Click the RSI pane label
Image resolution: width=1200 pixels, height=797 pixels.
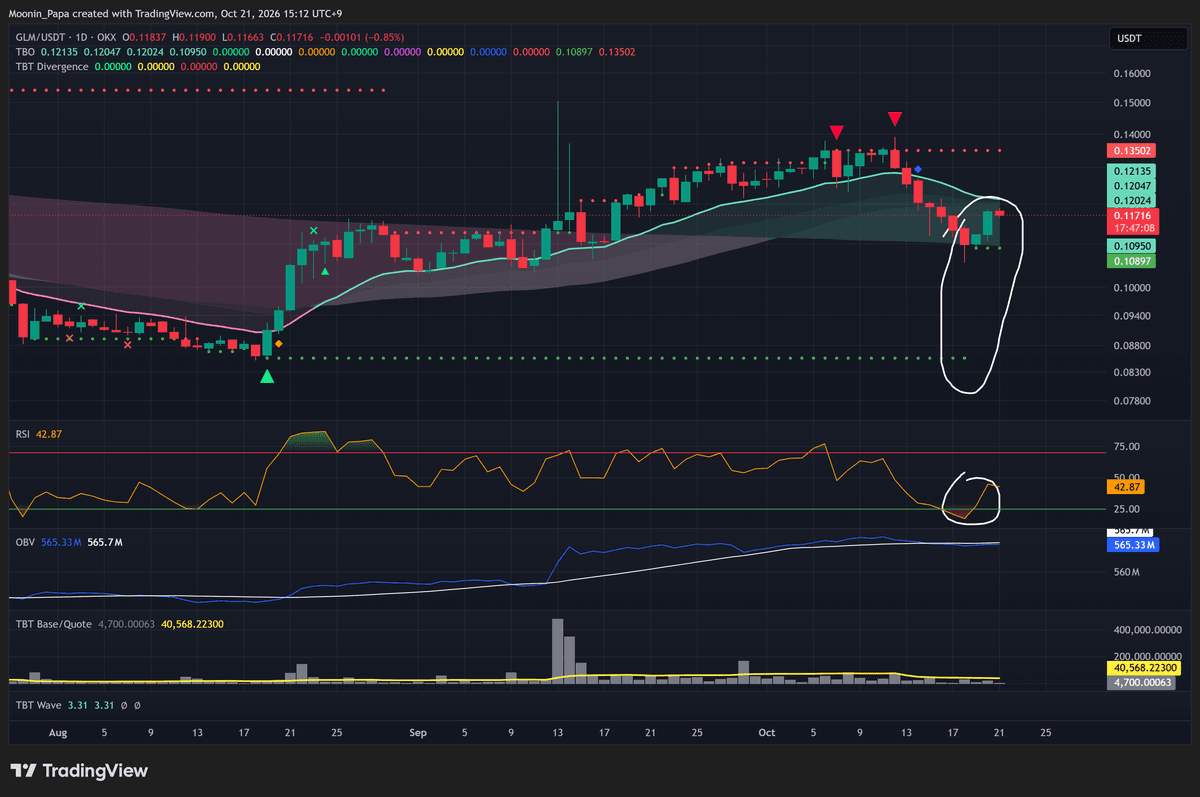tap(21, 434)
